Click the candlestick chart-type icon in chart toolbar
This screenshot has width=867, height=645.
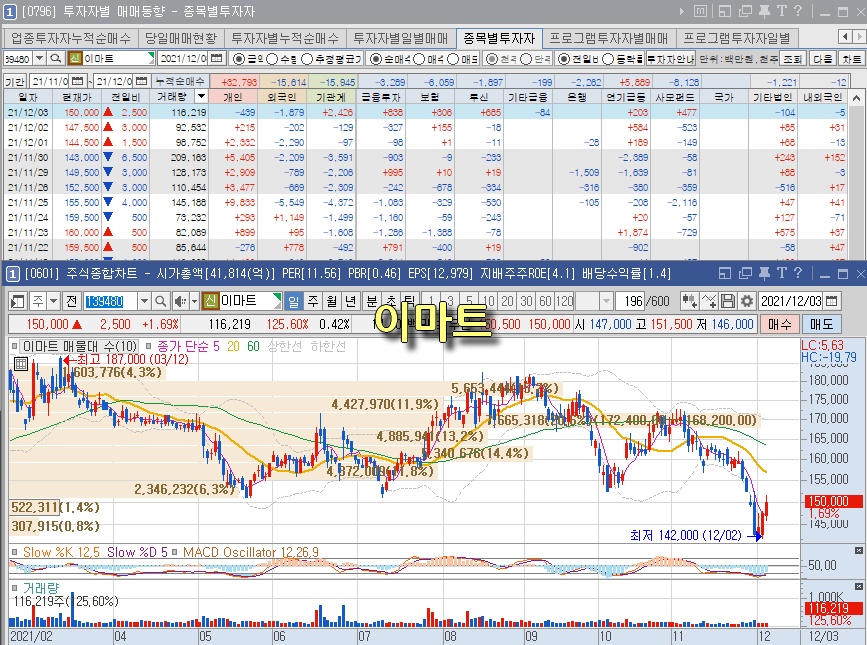pos(689,301)
